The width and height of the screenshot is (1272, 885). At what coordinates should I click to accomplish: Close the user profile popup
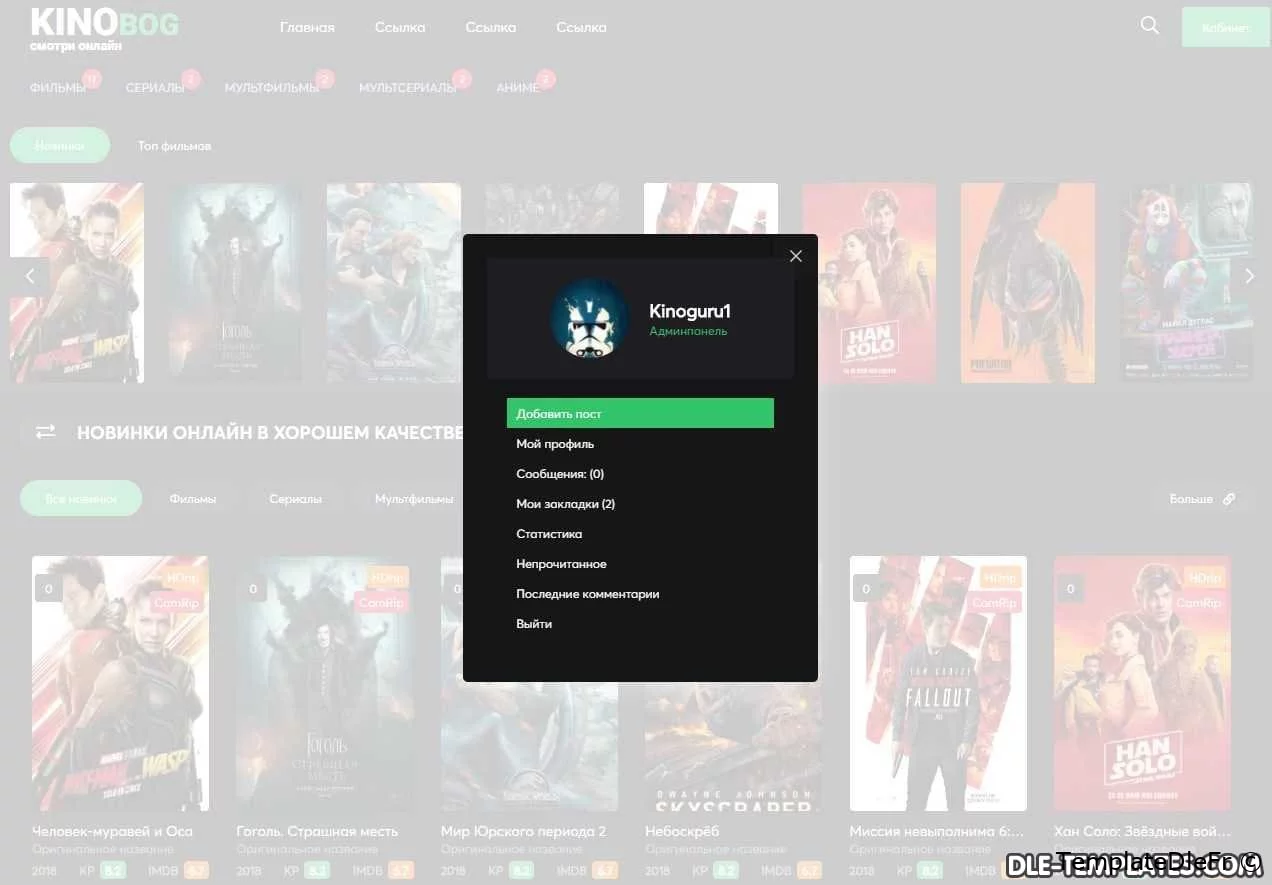pyautogui.click(x=796, y=256)
